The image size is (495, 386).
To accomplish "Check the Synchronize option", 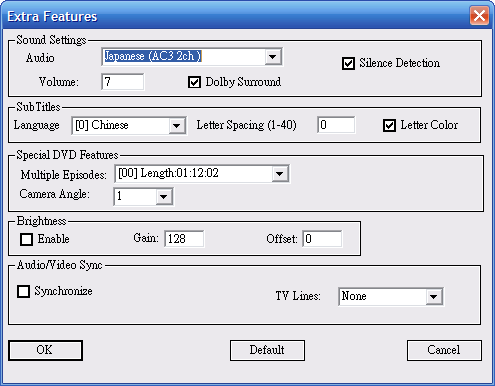I will (x=23, y=291).
